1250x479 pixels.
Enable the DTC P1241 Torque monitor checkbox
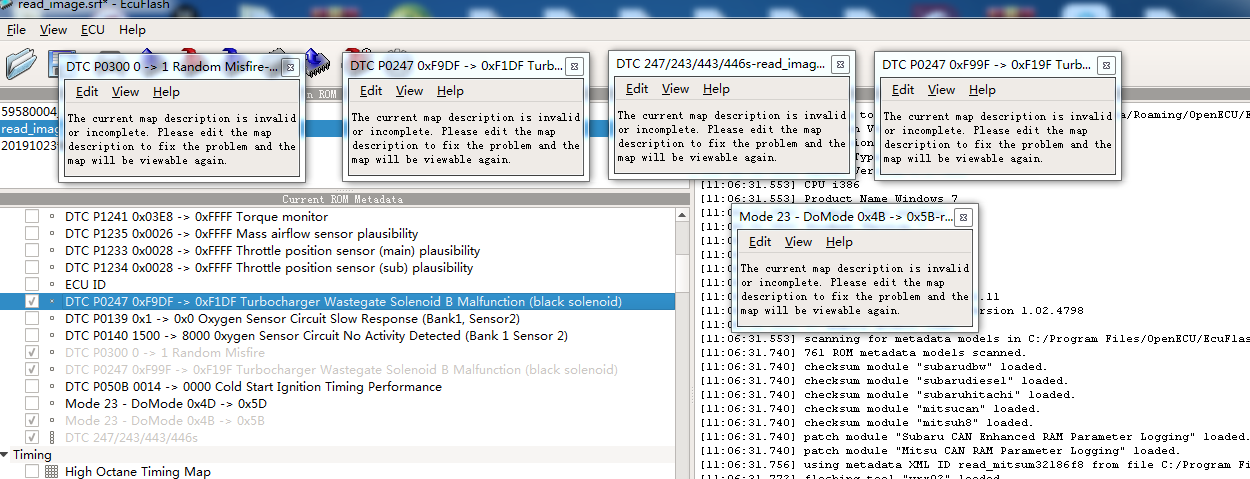click(x=32, y=216)
